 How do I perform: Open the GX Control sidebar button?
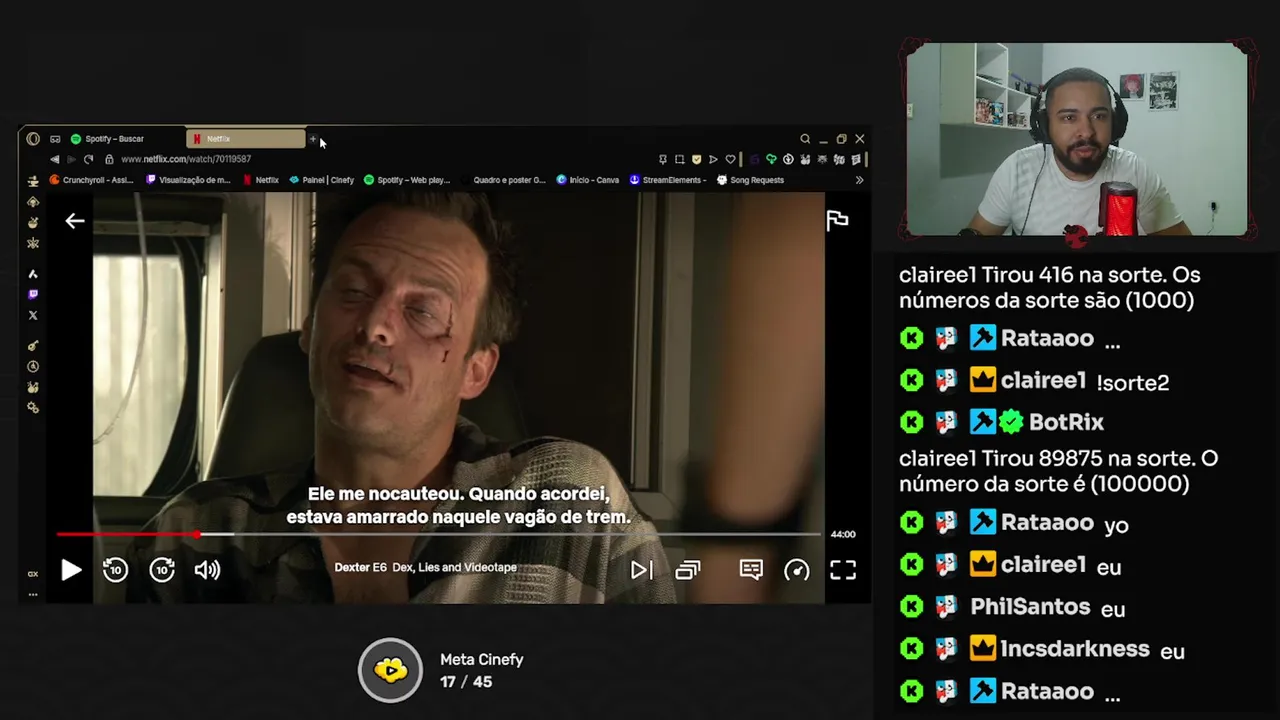[x=33, y=574]
